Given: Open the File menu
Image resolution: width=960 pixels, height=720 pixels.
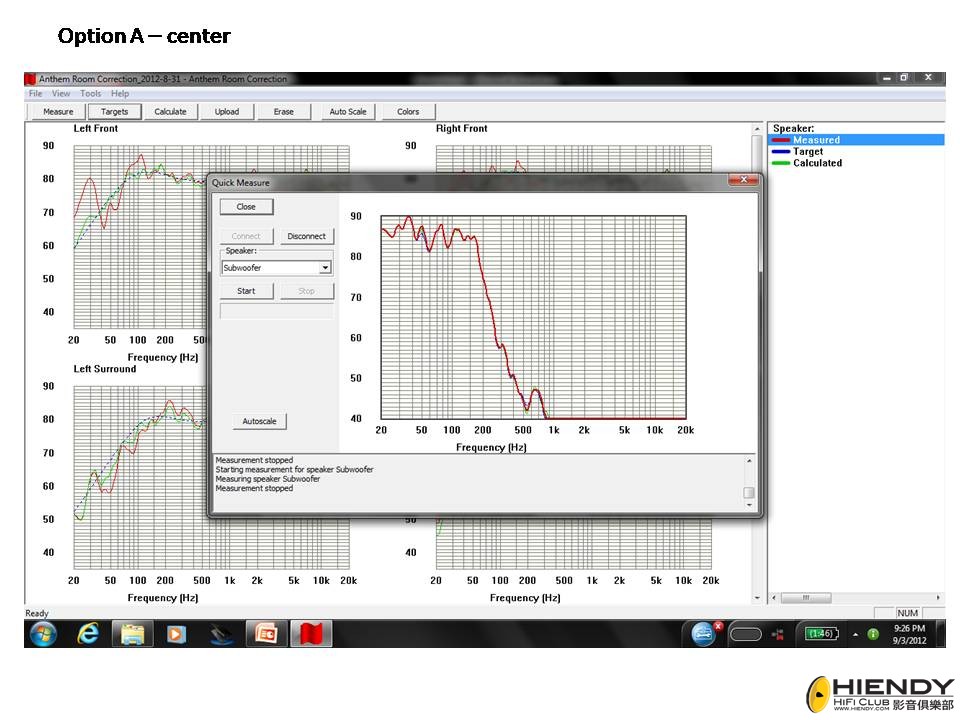Looking at the screenshot, I should pyautogui.click(x=36, y=94).
